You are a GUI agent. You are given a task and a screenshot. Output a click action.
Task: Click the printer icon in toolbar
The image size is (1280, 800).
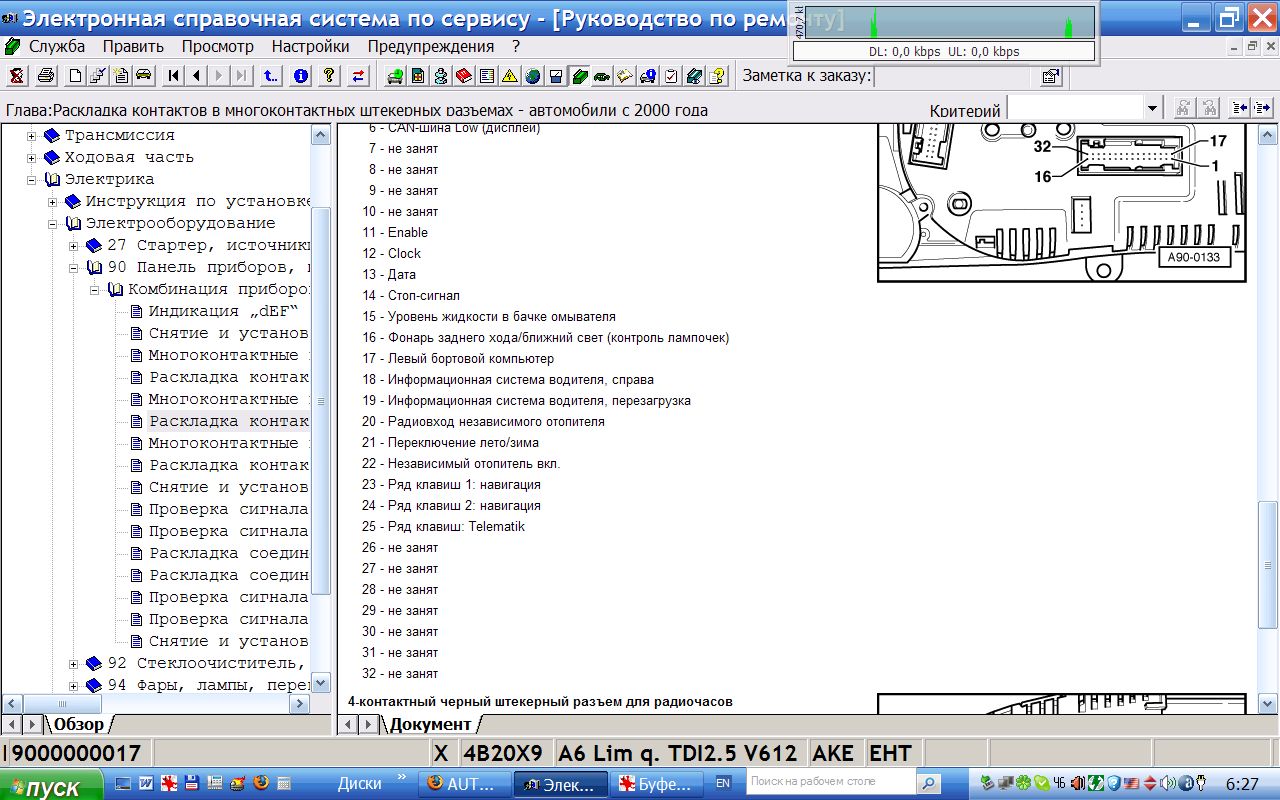click(x=46, y=76)
